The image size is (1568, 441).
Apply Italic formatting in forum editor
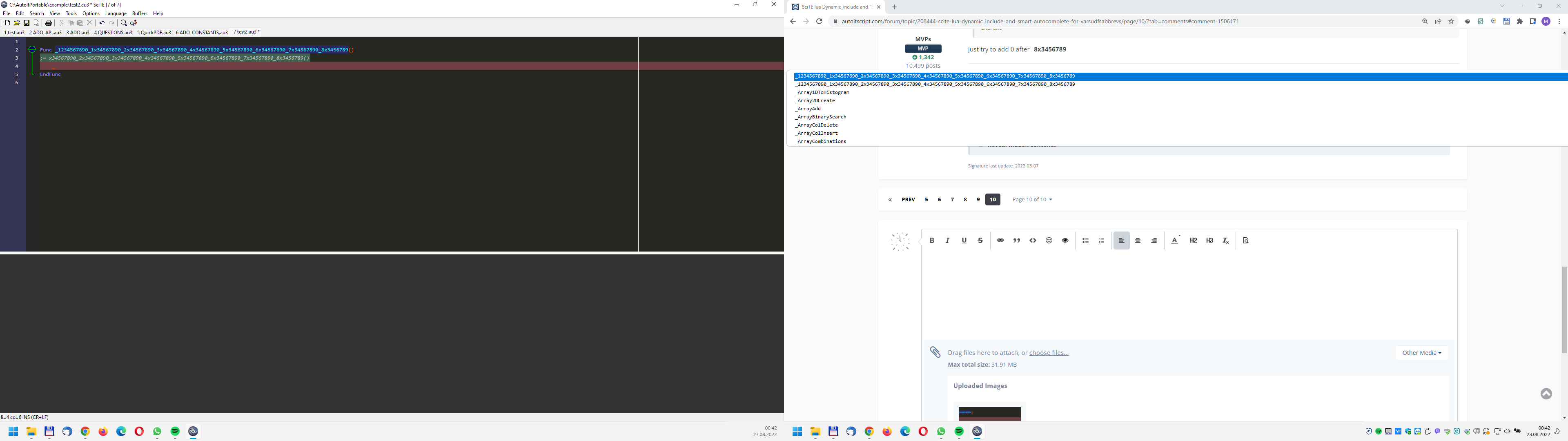coord(948,241)
